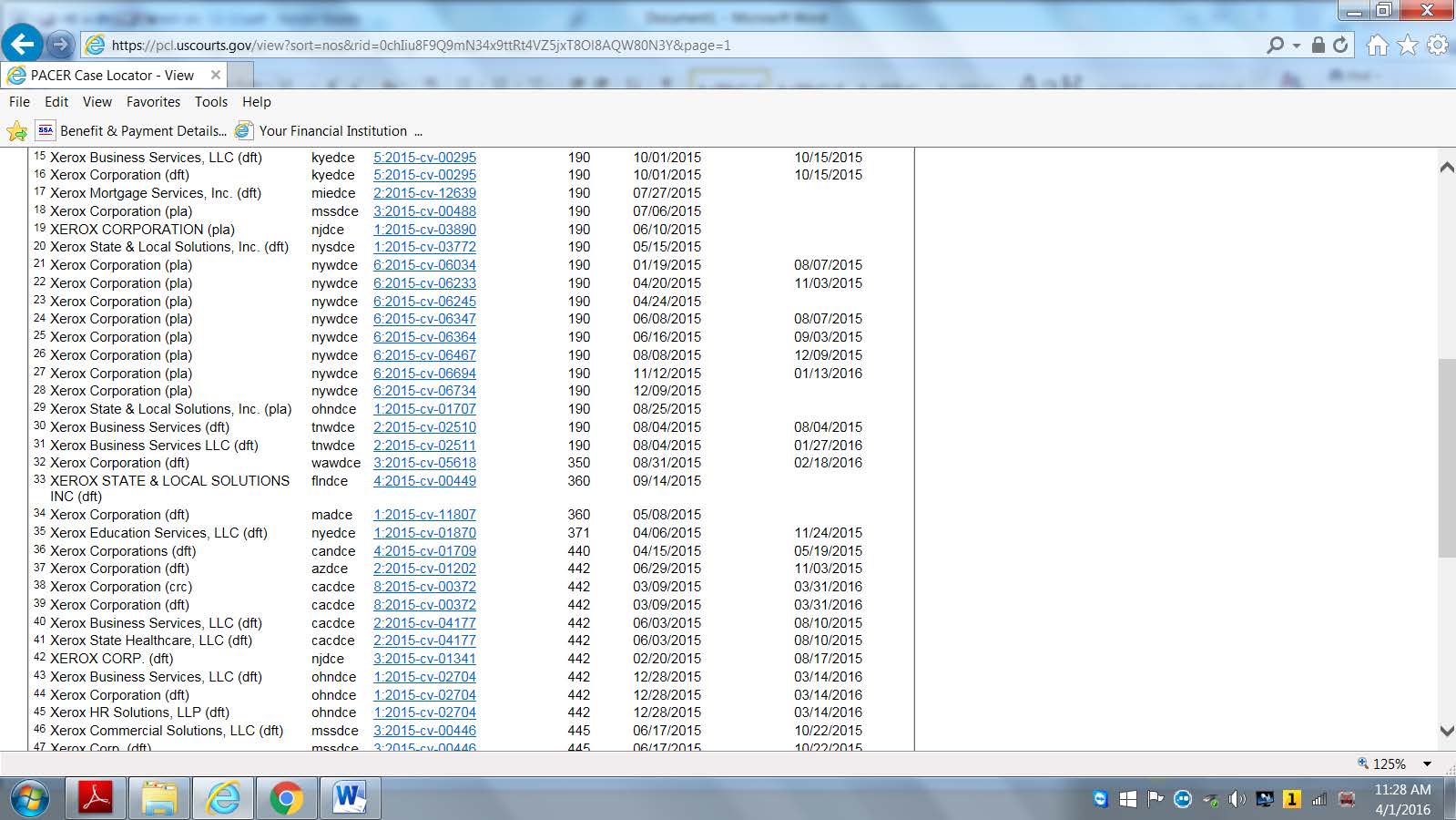This screenshot has height=820, width=1456.
Task: Open case link 3:2015-cv-05618
Action: pyautogui.click(x=424, y=463)
